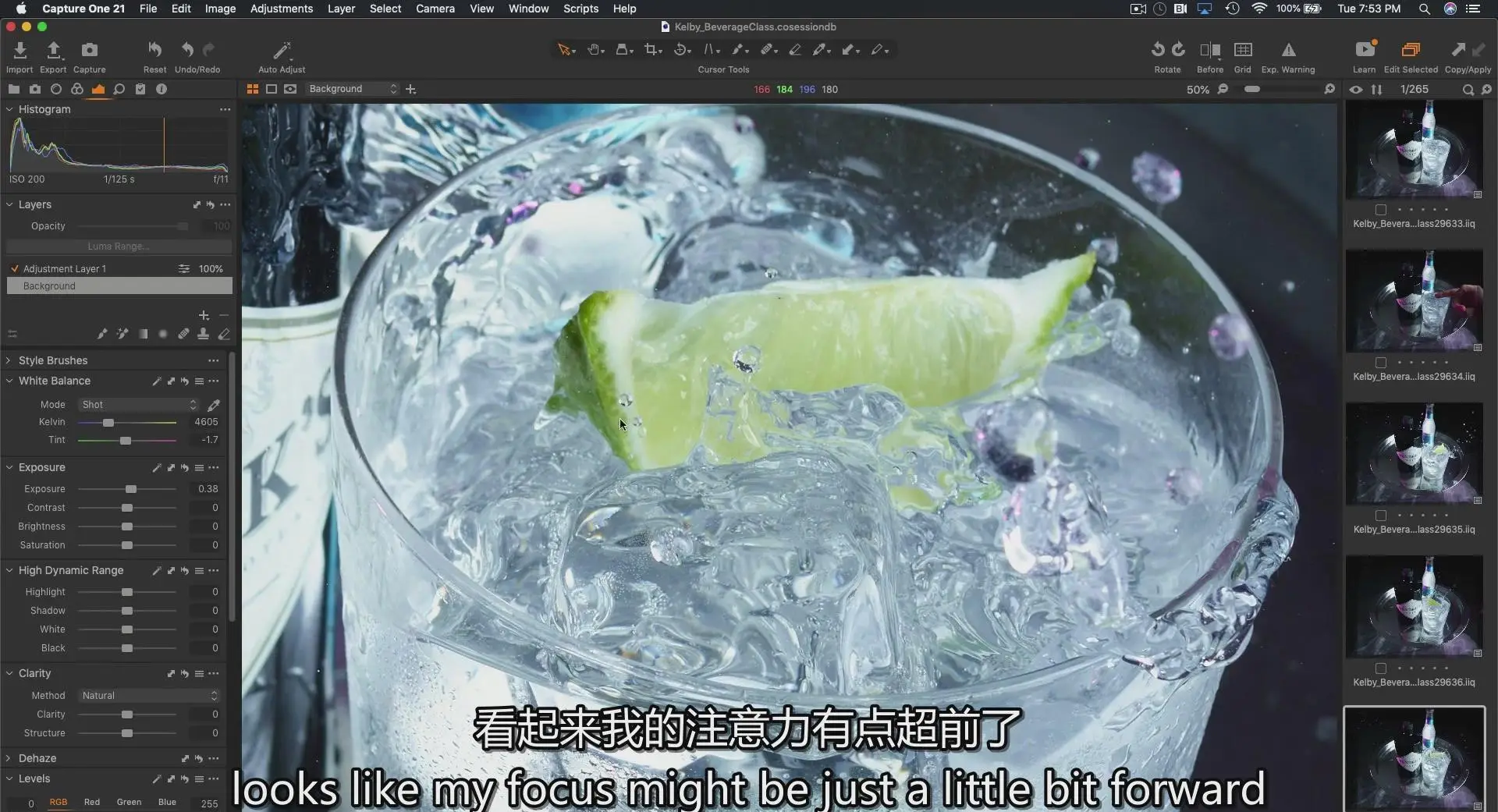
Task: Open the Capture camera icon
Action: tap(89, 51)
